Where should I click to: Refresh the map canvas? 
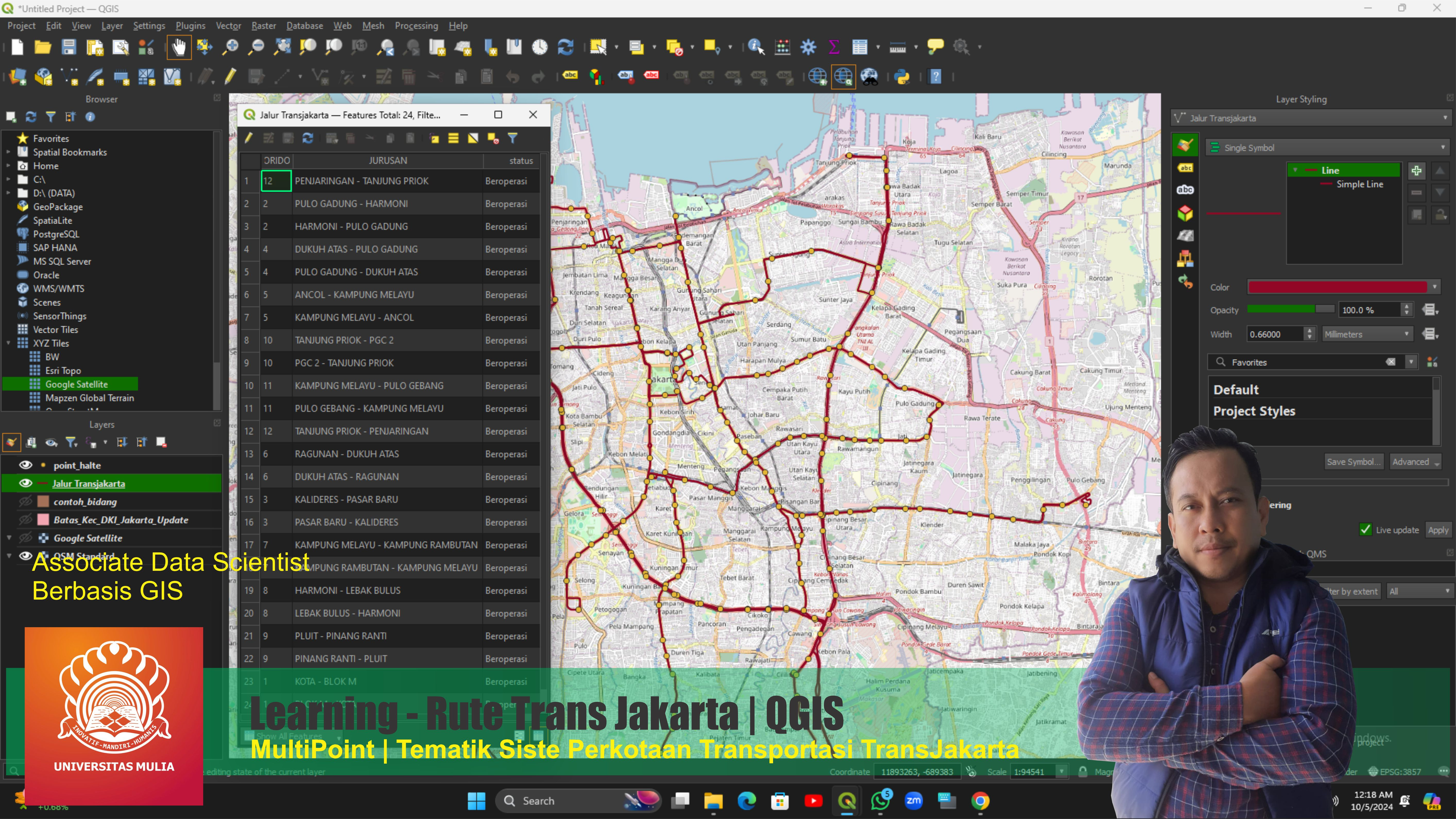(566, 47)
